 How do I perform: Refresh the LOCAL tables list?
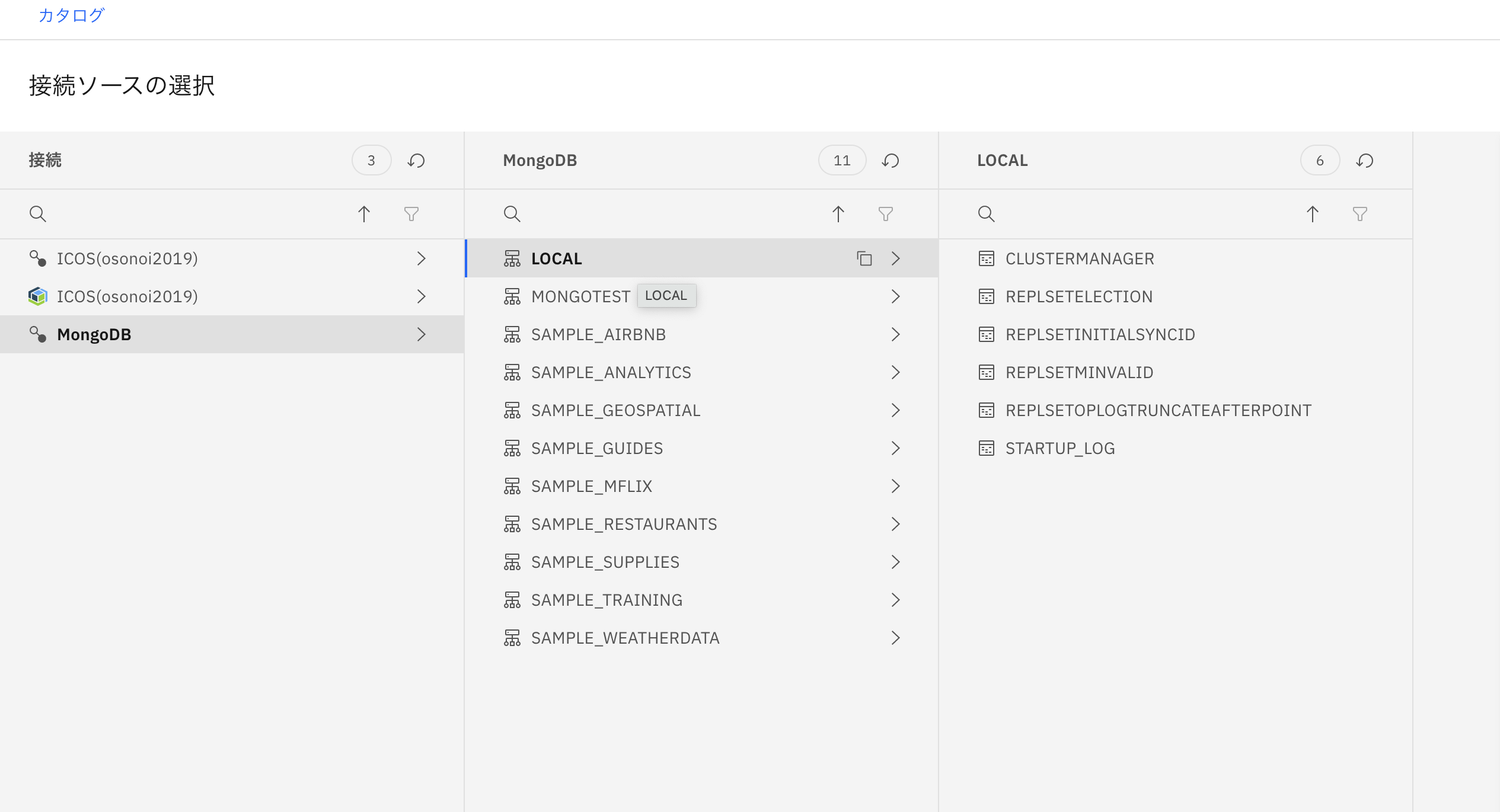coord(1365,161)
